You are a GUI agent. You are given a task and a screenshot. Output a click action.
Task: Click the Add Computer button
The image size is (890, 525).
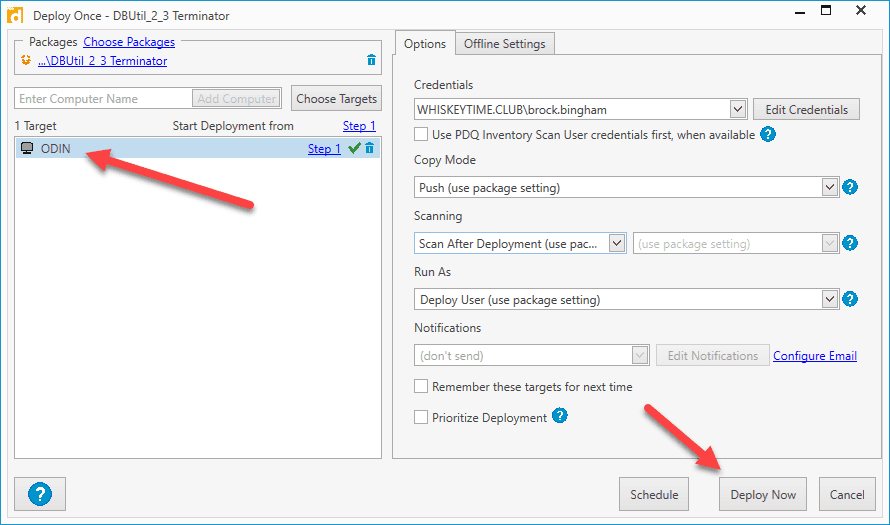click(x=237, y=99)
